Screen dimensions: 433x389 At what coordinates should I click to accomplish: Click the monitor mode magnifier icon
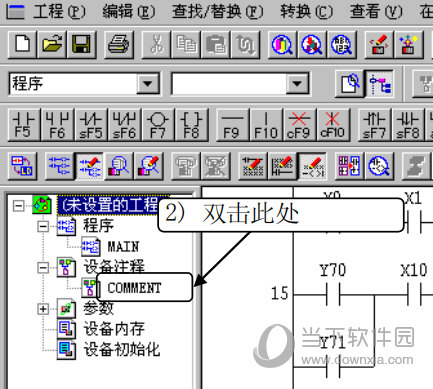point(119,166)
